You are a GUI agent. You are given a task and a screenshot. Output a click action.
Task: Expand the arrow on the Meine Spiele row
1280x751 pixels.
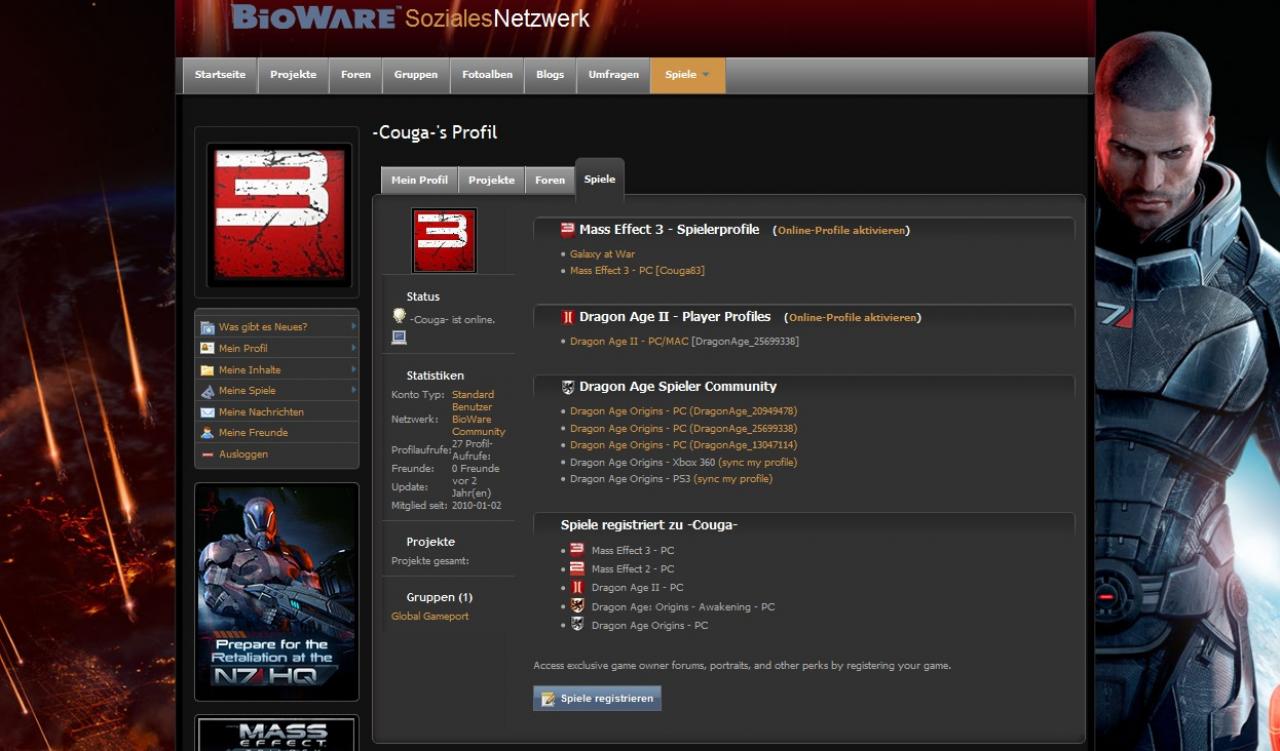(354, 391)
